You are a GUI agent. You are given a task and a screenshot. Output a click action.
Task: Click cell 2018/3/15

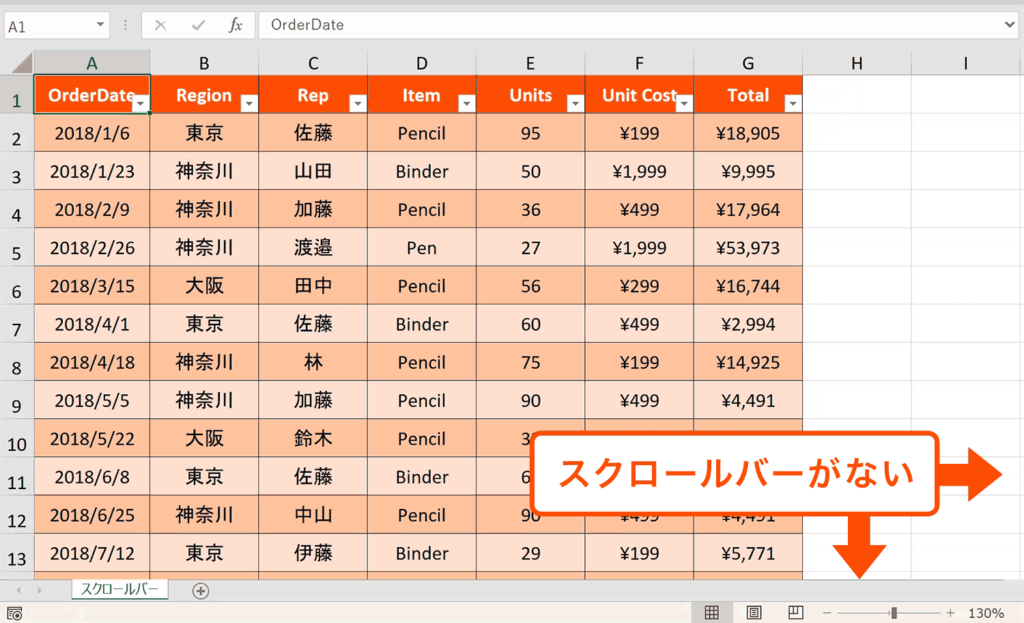coord(92,286)
